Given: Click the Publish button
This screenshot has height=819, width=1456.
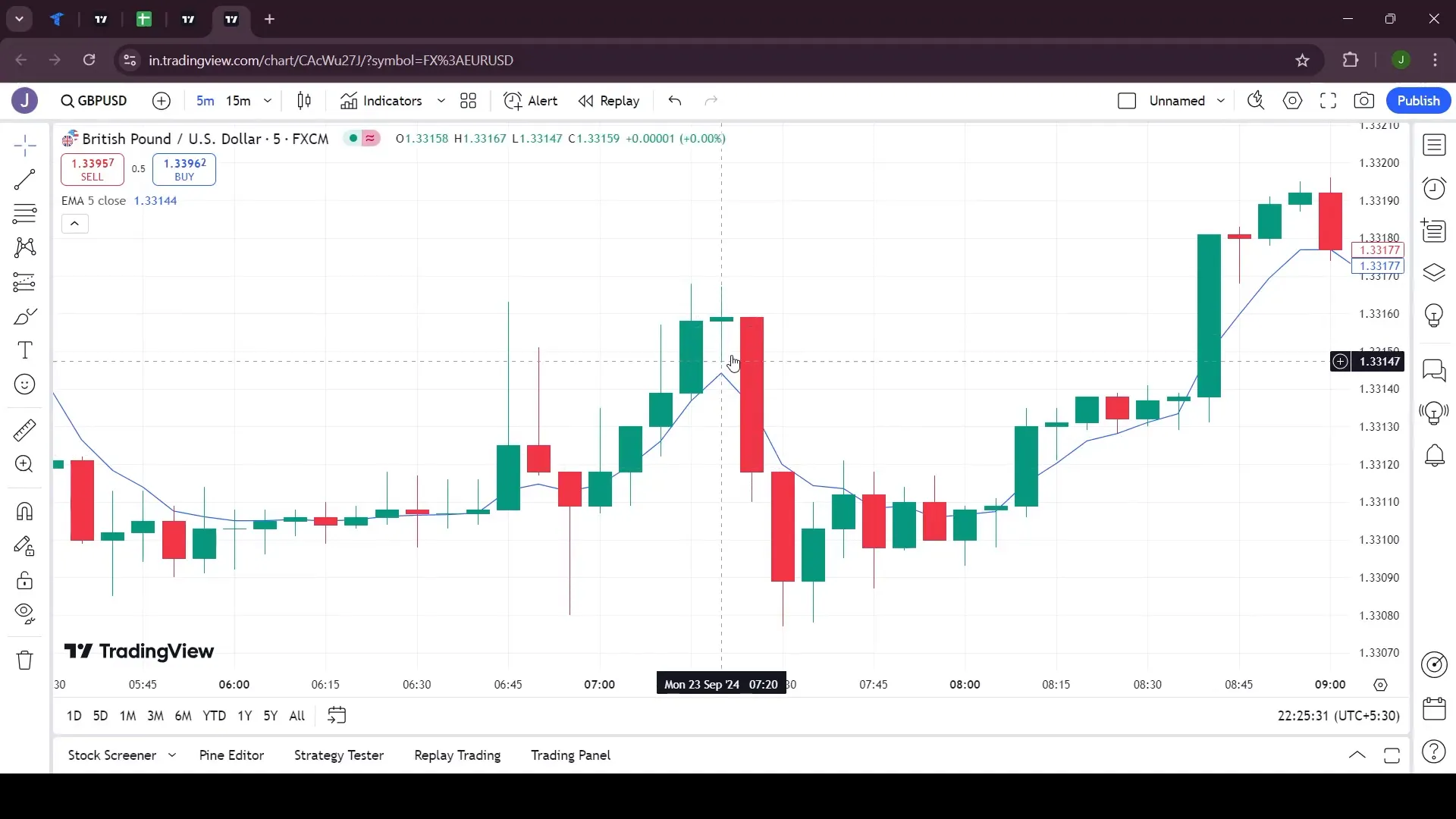Looking at the screenshot, I should click(x=1418, y=101).
